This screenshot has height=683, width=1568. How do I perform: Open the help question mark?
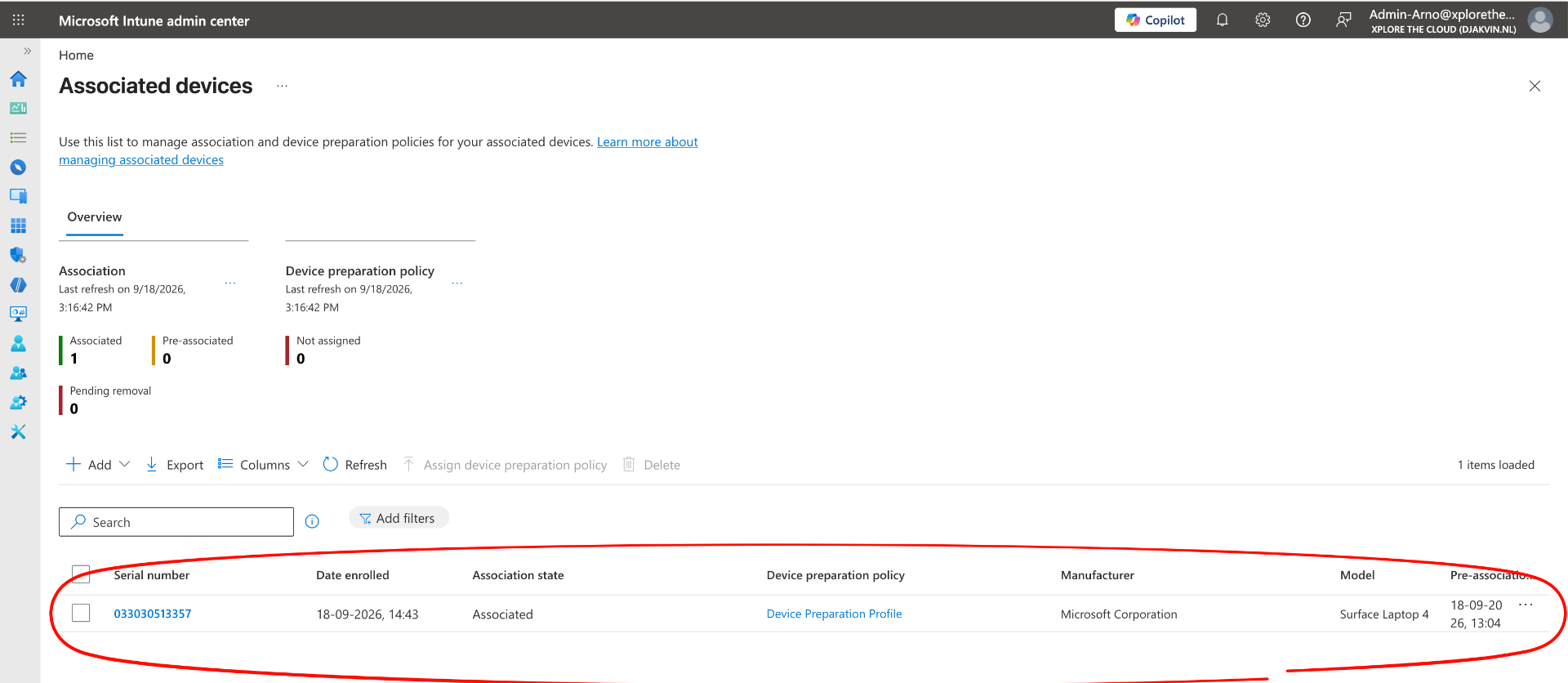click(1303, 20)
